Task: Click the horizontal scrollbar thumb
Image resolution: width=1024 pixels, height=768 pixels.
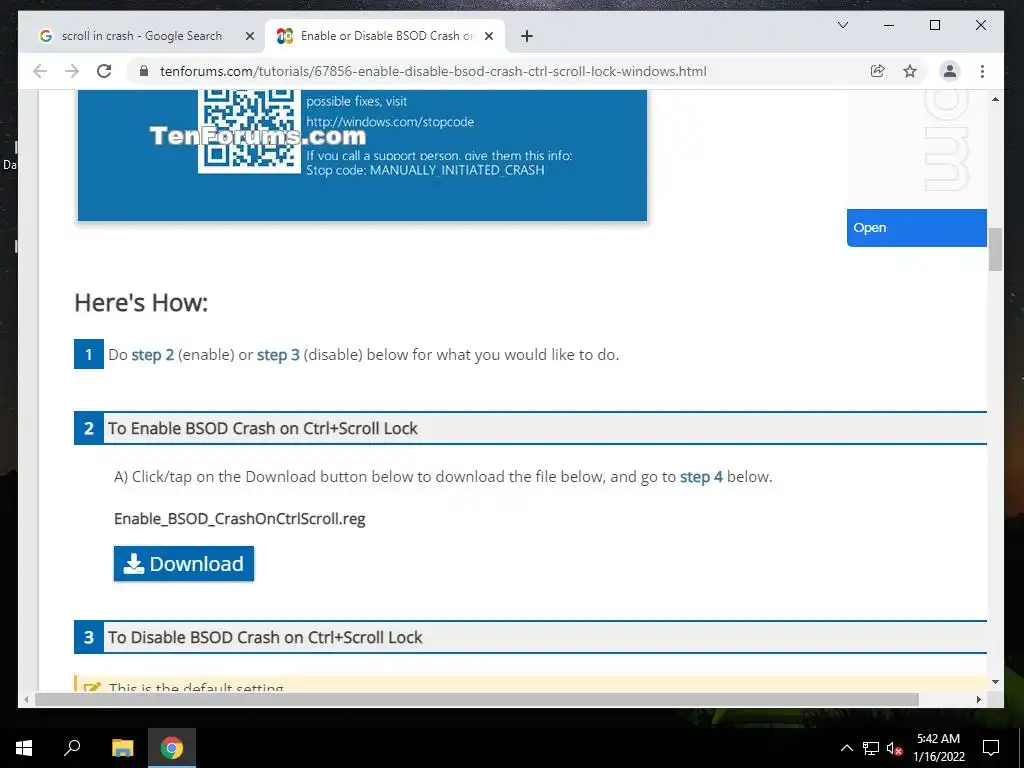Action: click(x=477, y=699)
